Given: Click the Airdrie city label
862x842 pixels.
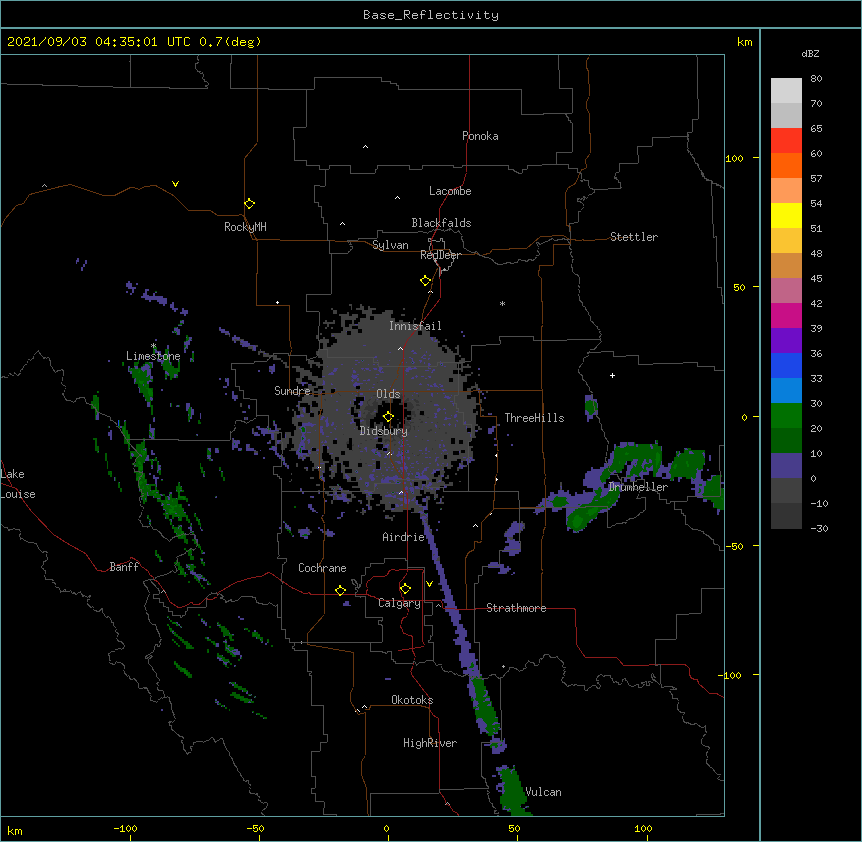Looking at the screenshot, I should [404, 537].
